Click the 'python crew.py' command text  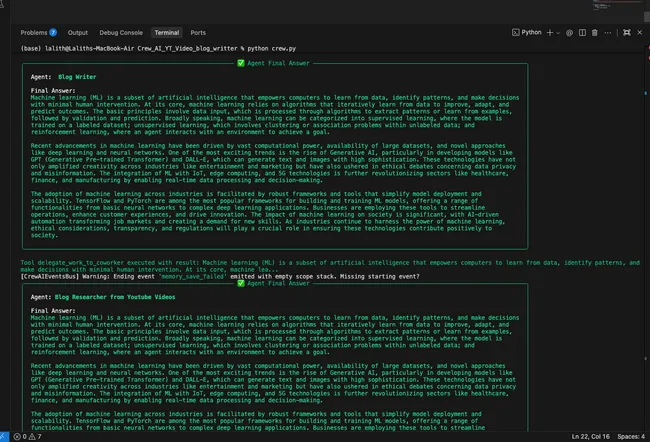coord(272,49)
